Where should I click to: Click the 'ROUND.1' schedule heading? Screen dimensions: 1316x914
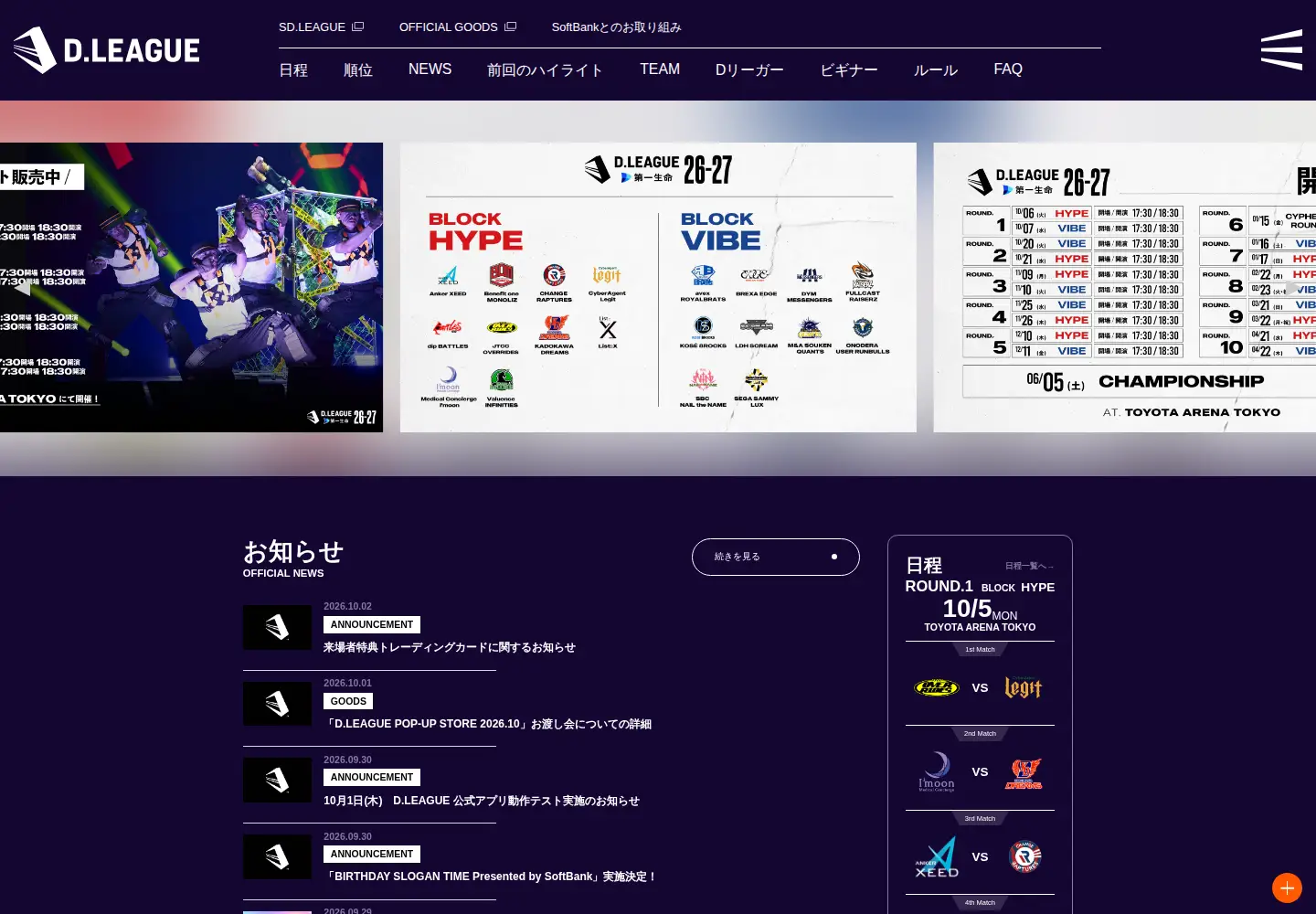click(939, 586)
